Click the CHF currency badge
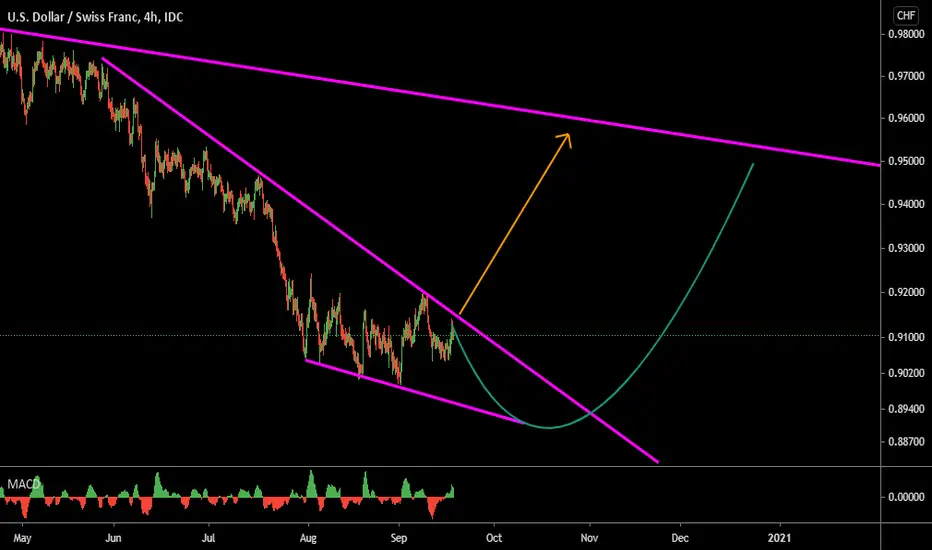Viewport: 932px width, 550px height. 905,15
